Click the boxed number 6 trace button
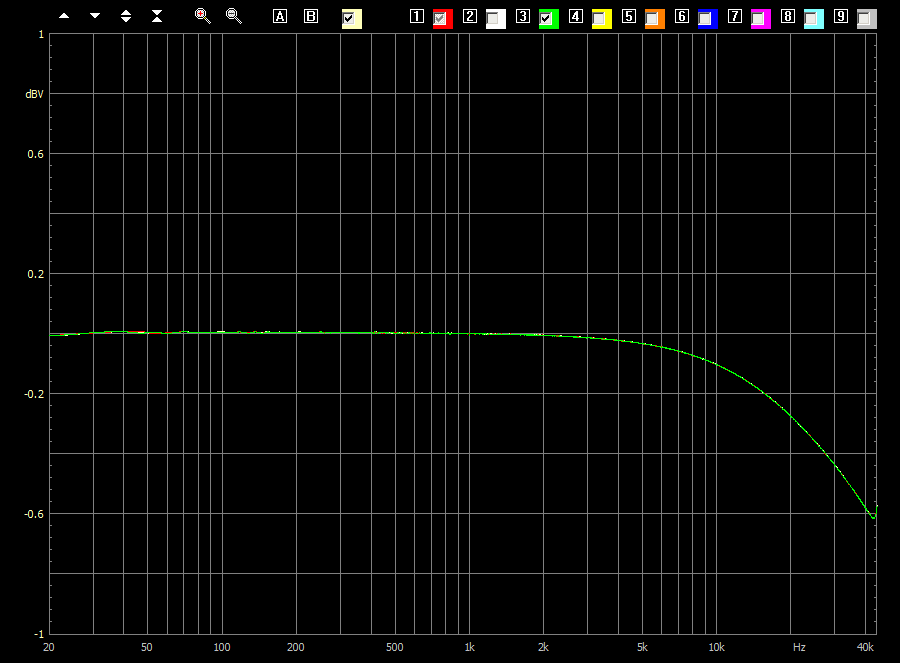Screen dimensions: 900x663 point(682,16)
